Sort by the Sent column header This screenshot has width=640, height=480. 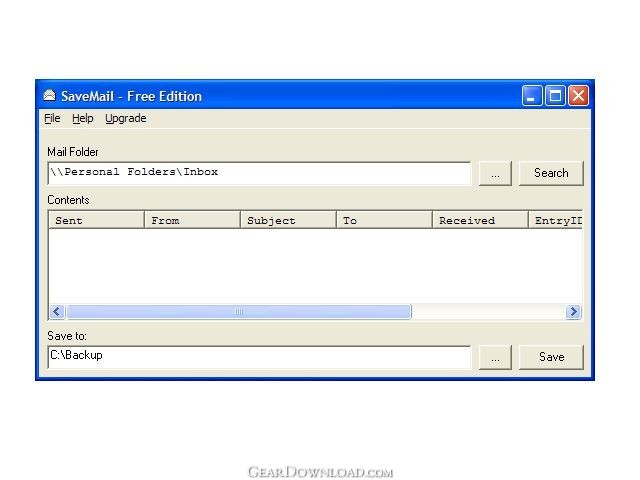click(96, 220)
